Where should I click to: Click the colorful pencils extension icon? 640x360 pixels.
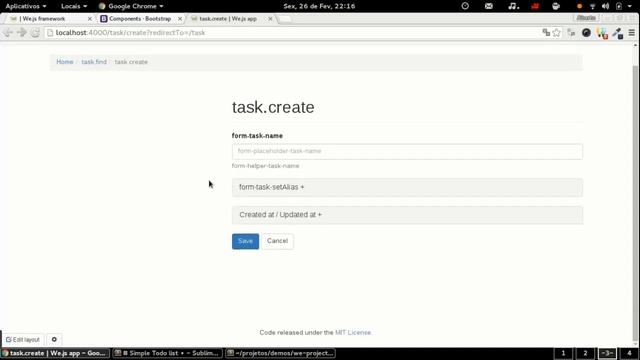[602, 33]
